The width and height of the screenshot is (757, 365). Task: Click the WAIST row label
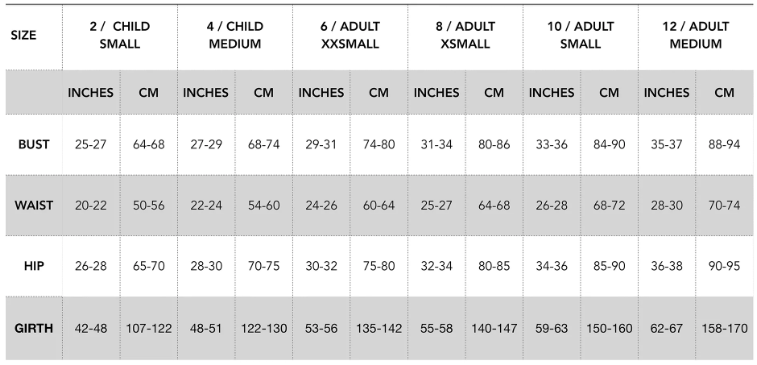coord(34,205)
